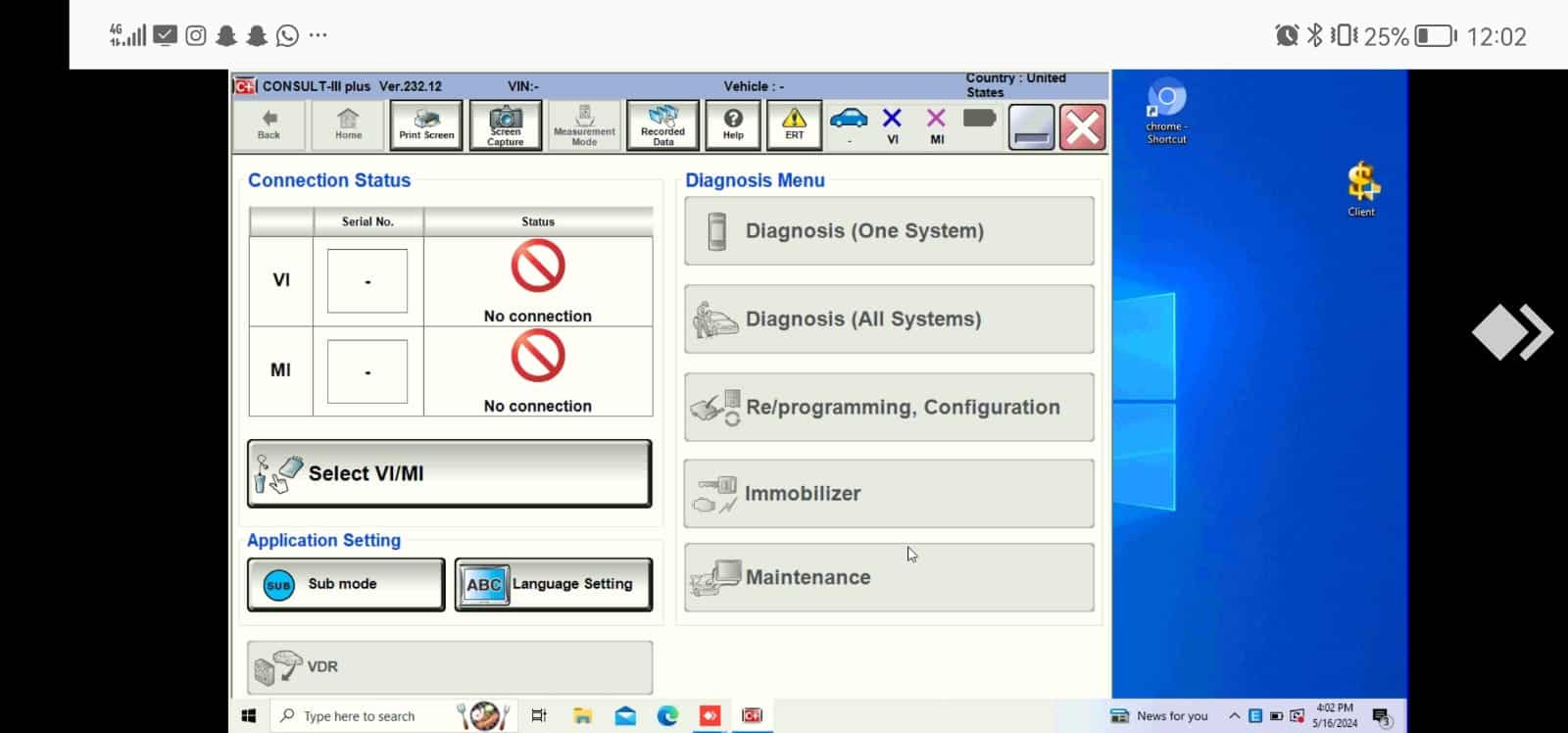Click the VIN:- label
The width and height of the screenshot is (1568, 733).
pos(523,86)
